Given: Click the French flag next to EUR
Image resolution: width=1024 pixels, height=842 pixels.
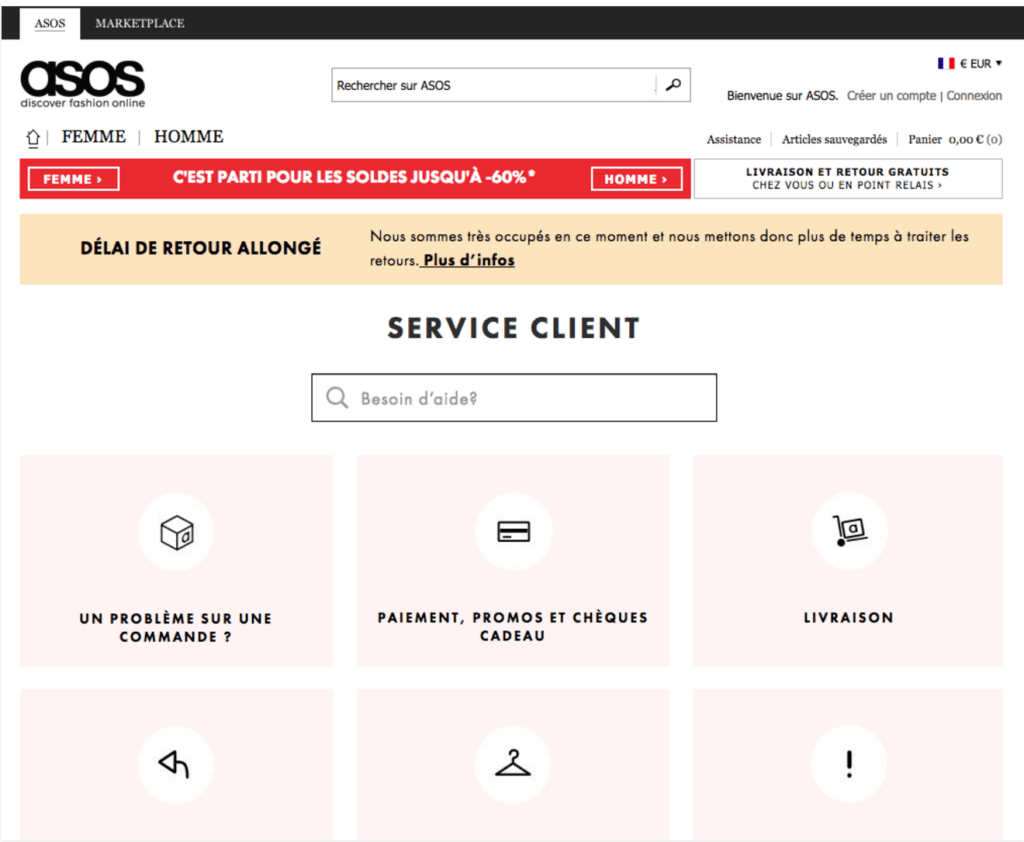Looking at the screenshot, I should click(945, 63).
